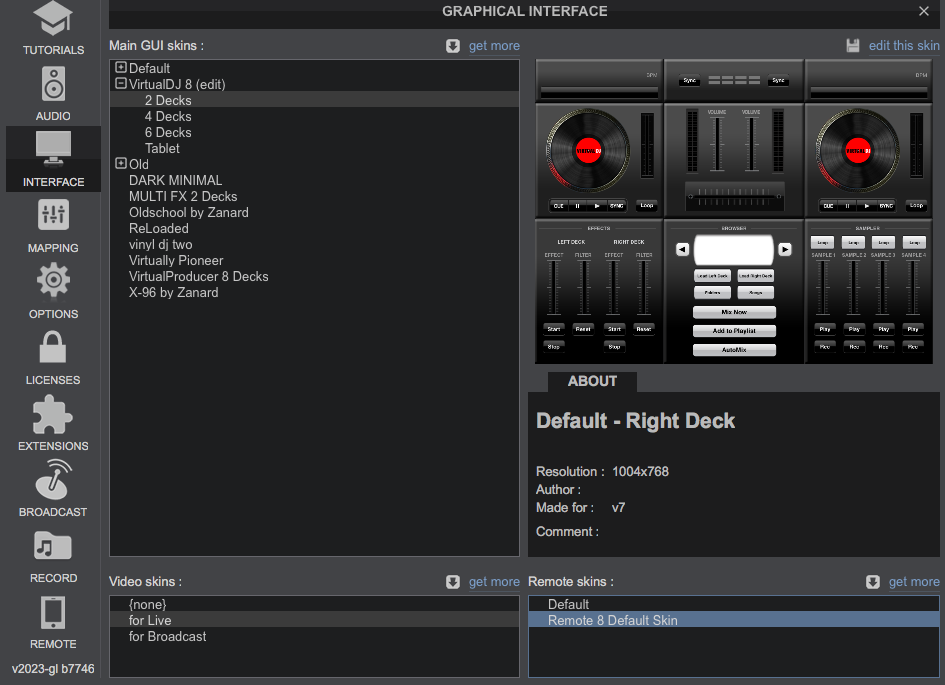Select {none} in Video skins list
The image size is (945, 685).
tap(314, 604)
